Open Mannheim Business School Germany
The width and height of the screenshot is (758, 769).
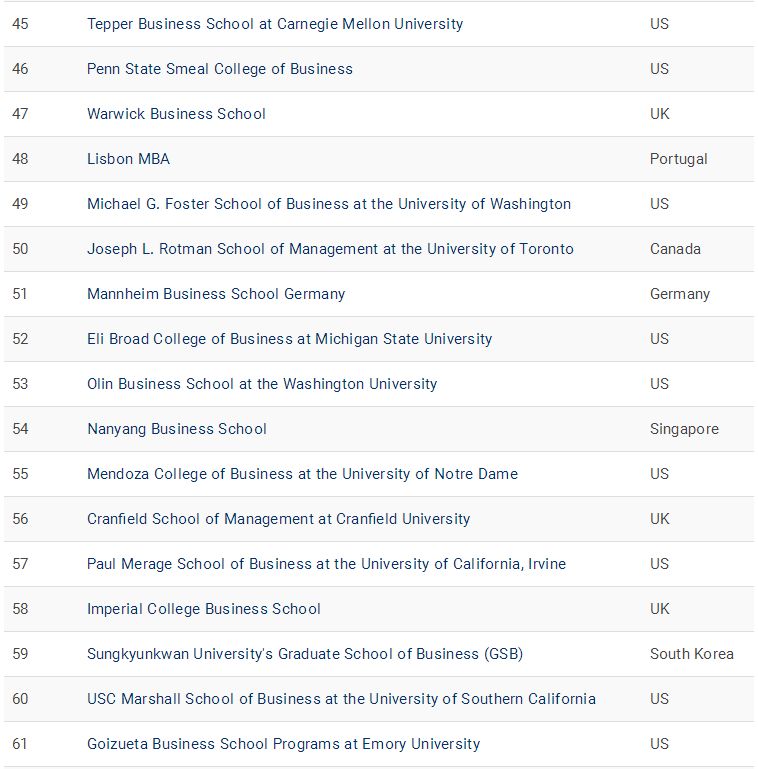click(216, 294)
